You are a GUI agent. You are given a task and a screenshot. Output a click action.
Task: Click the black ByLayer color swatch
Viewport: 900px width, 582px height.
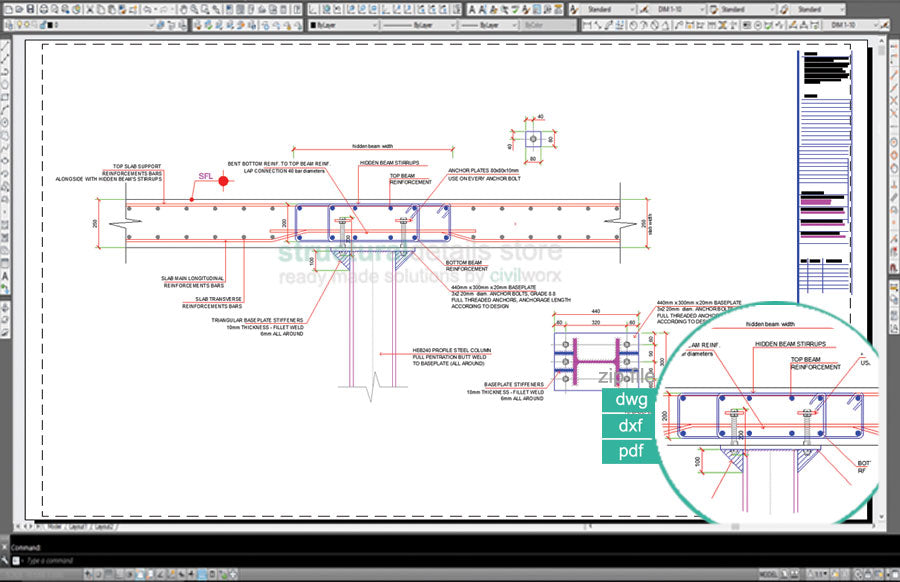point(314,24)
